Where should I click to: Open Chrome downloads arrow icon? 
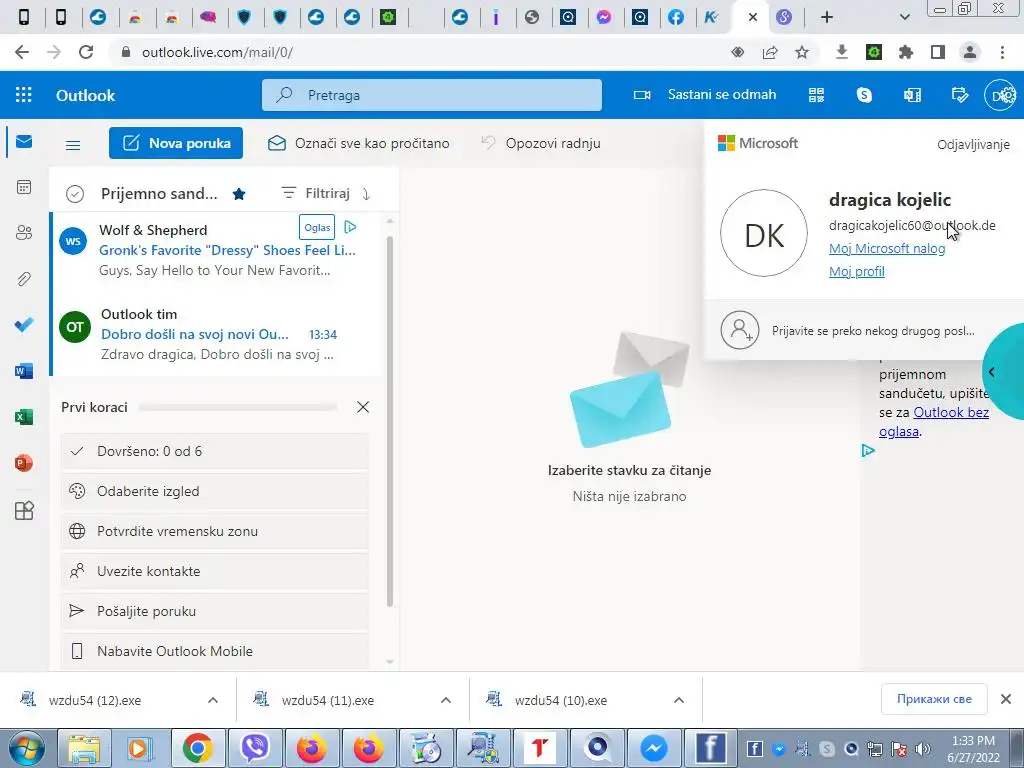coord(841,52)
